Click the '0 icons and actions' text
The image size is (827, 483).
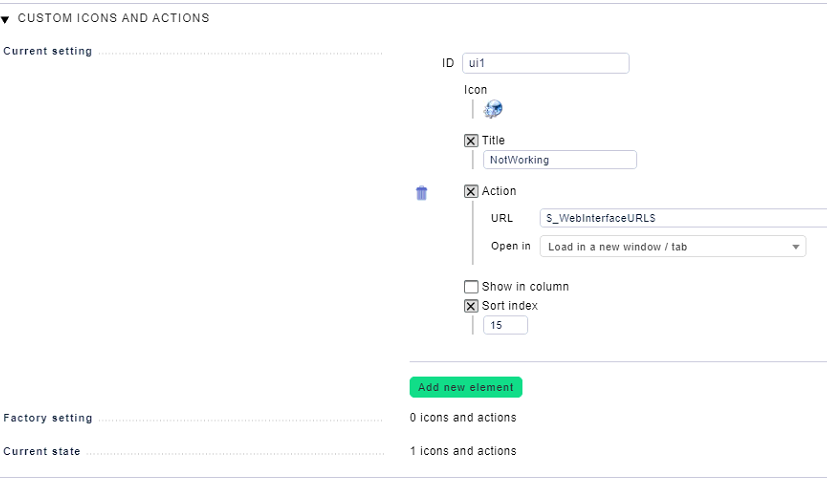pos(463,418)
